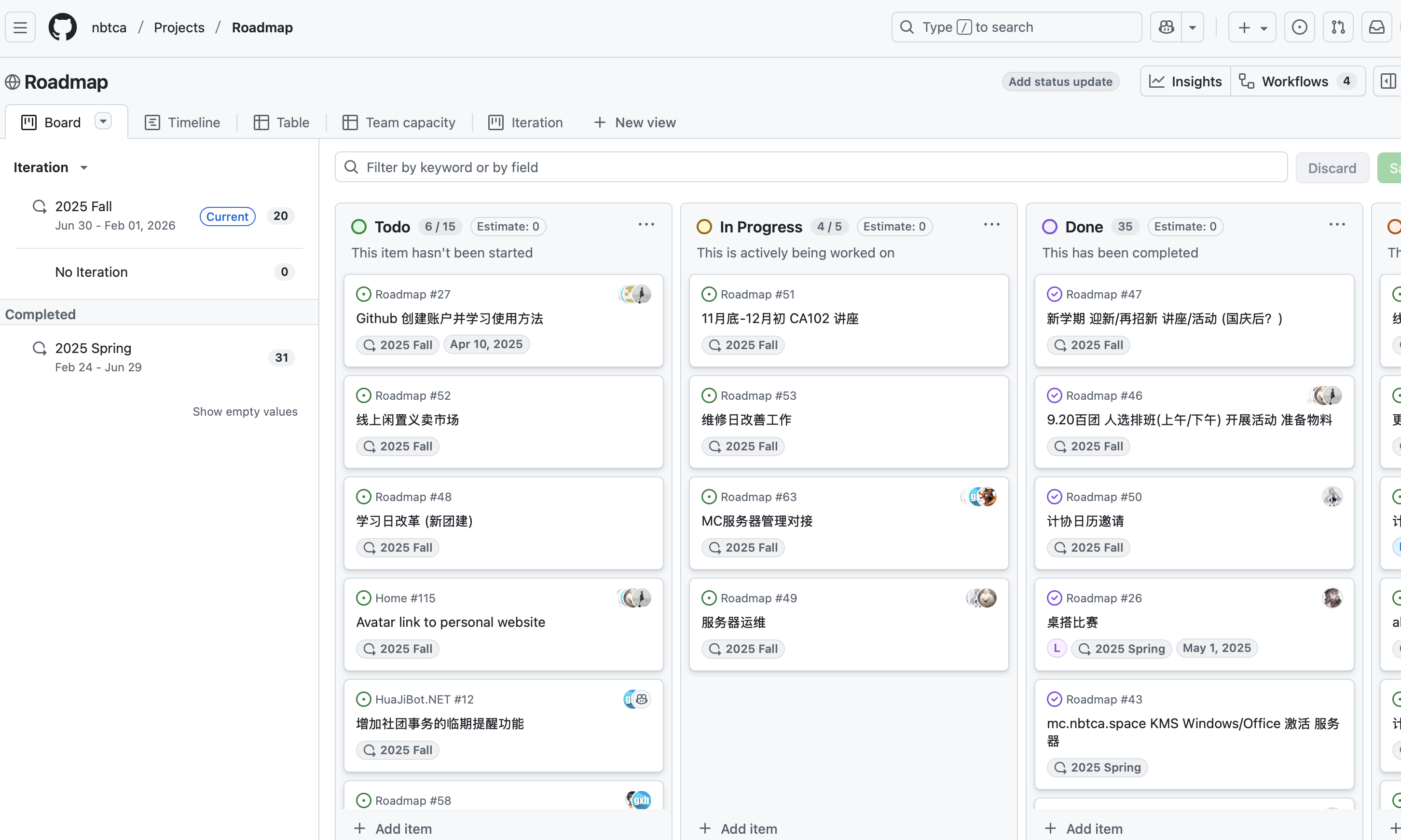Open the GitHub homepage logo
The width and height of the screenshot is (1401, 840).
(62, 27)
